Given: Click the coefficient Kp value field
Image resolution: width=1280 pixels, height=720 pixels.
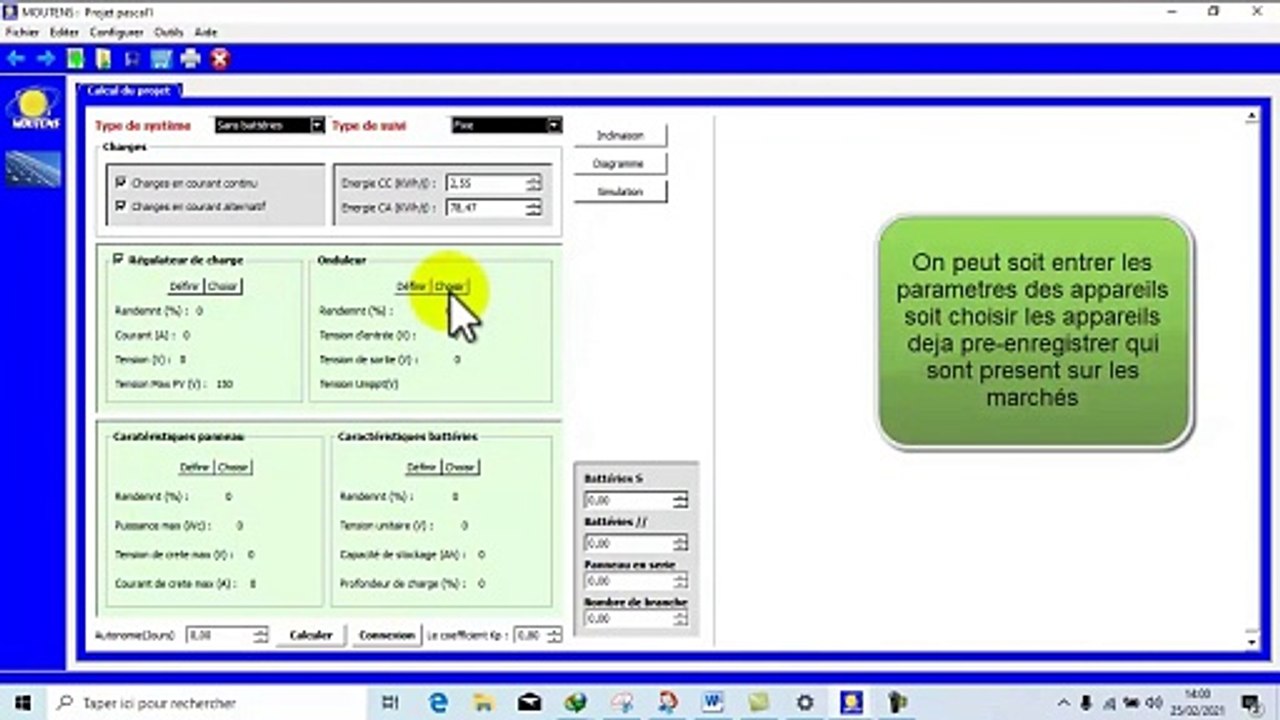Looking at the screenshot, I should 529,635.
